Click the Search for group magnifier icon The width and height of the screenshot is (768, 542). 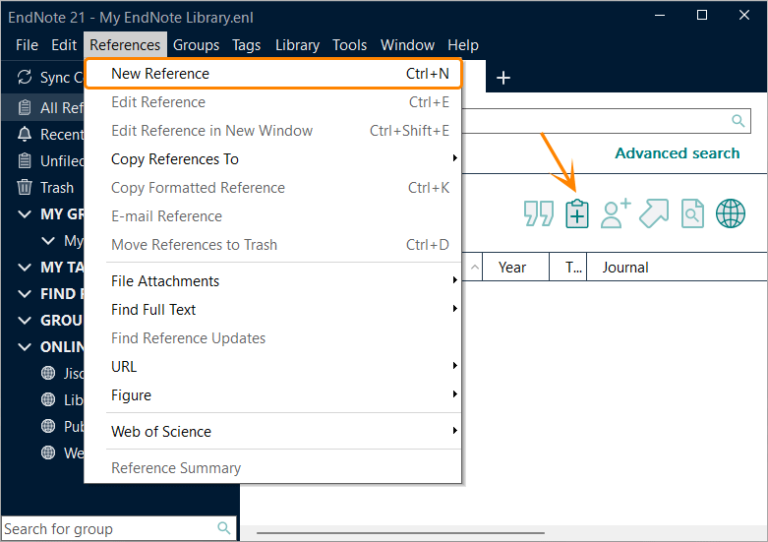click(x=224, y=528)
